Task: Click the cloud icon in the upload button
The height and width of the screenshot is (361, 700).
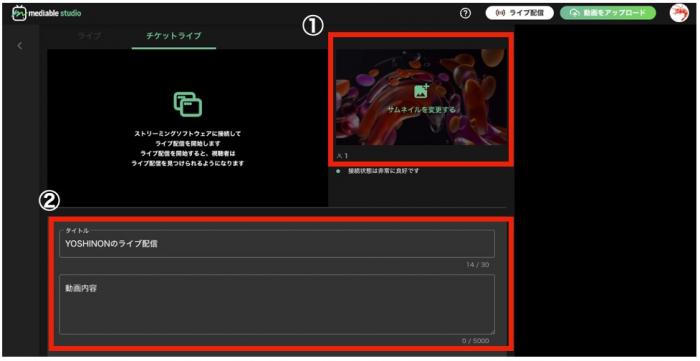Action: pos(575,13)
